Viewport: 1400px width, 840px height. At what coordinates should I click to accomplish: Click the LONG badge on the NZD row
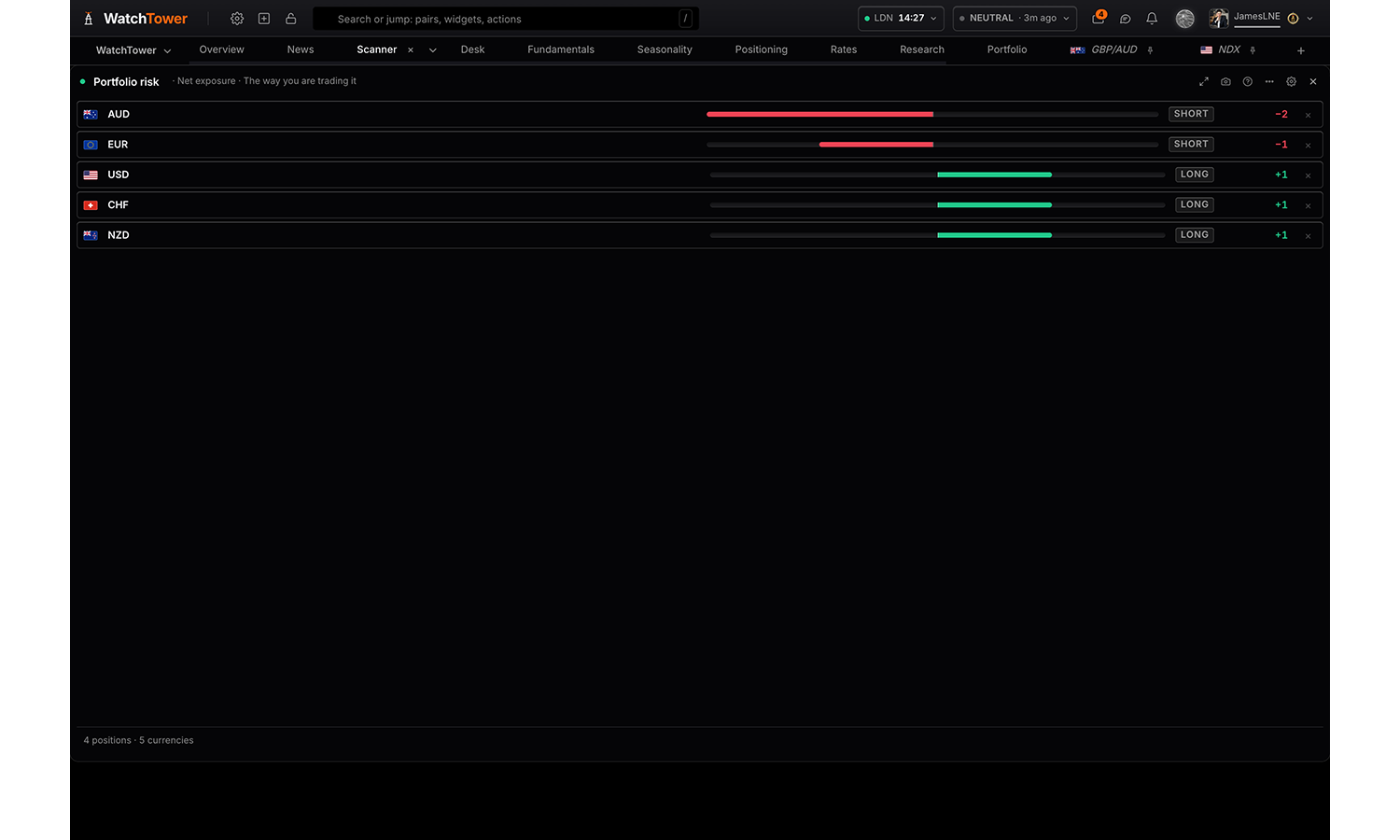click(1195, 235)
